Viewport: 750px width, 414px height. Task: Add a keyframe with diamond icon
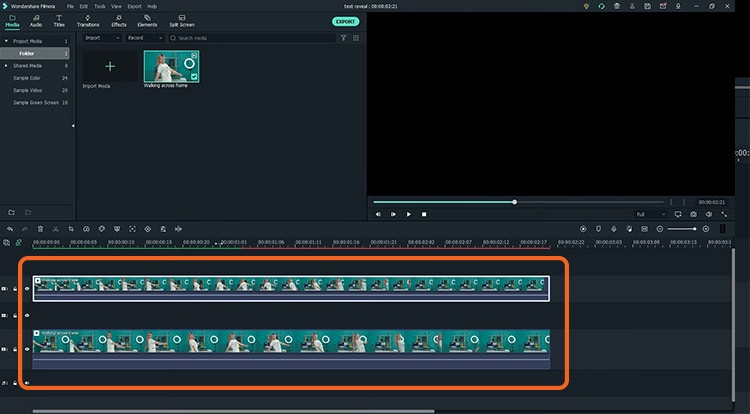(148, 229)
